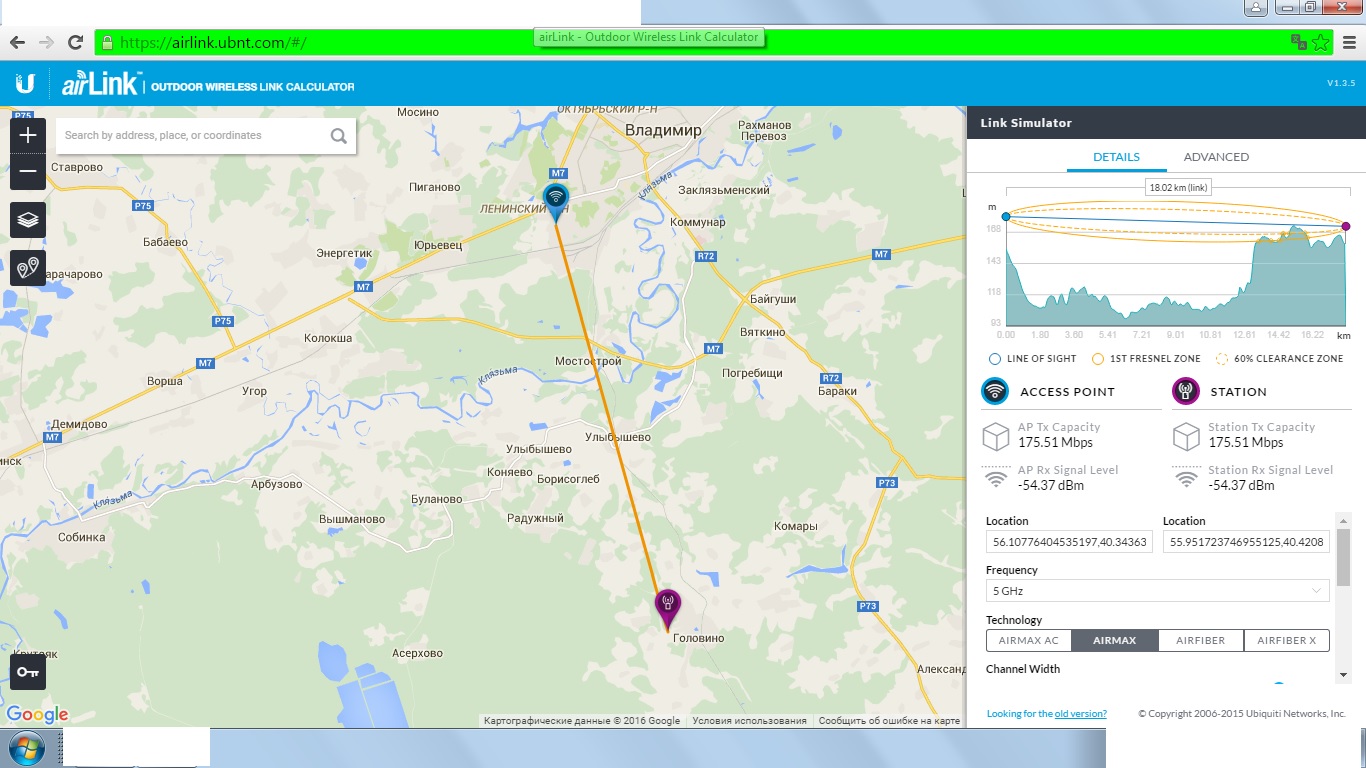Click the key icon button on map
Viewport: 1366px width, 768px height.
tap(28, 672)
